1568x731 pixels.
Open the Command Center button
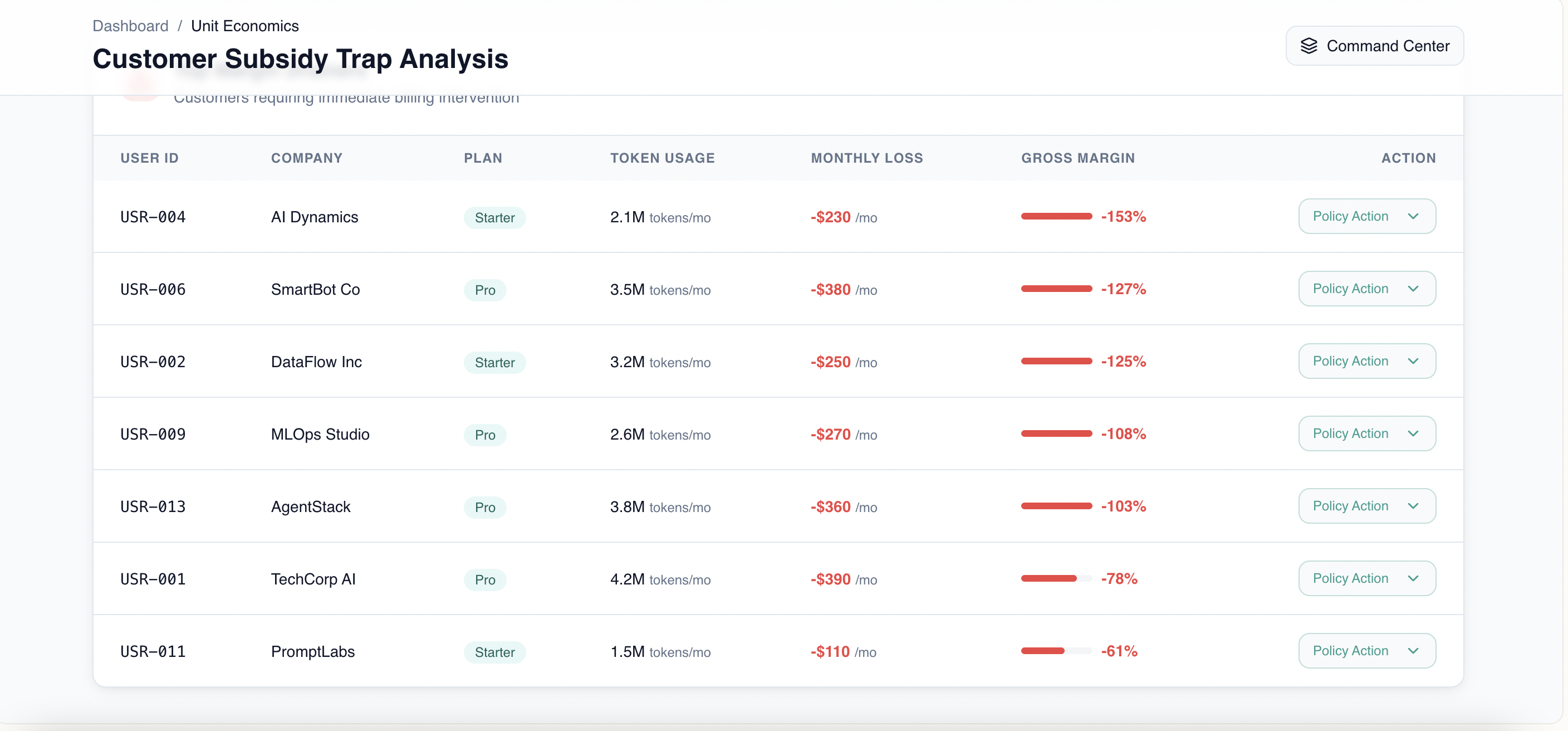[1374, 46]
